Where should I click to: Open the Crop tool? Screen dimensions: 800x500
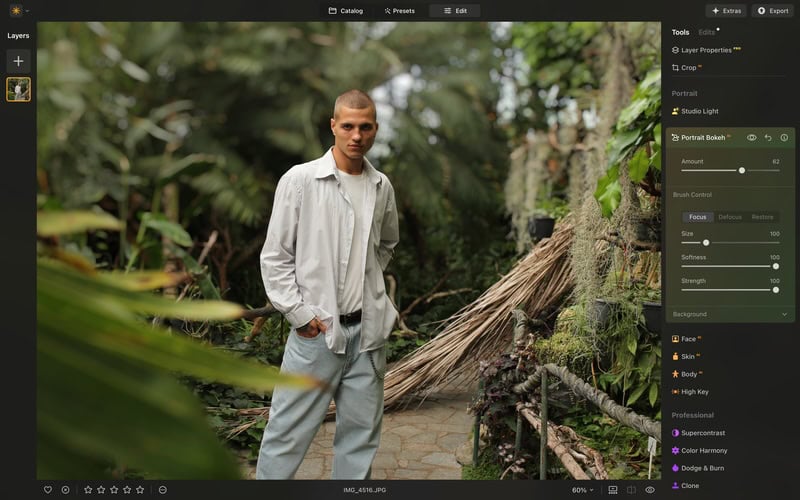(688, 68)
